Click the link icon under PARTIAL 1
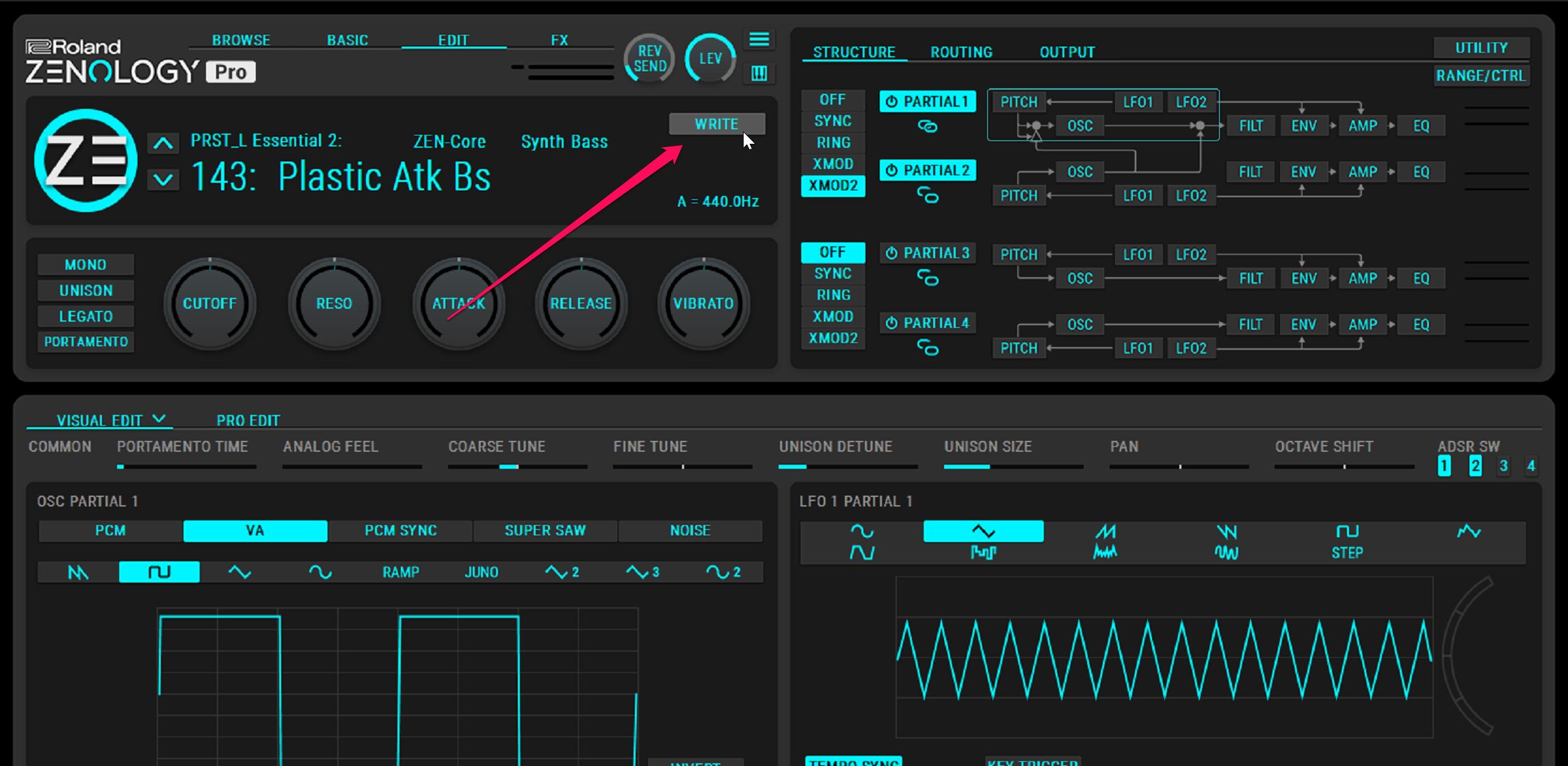The width and height of the screenshot is (1568, 766). pyautogui.click(x=927, y=127)
